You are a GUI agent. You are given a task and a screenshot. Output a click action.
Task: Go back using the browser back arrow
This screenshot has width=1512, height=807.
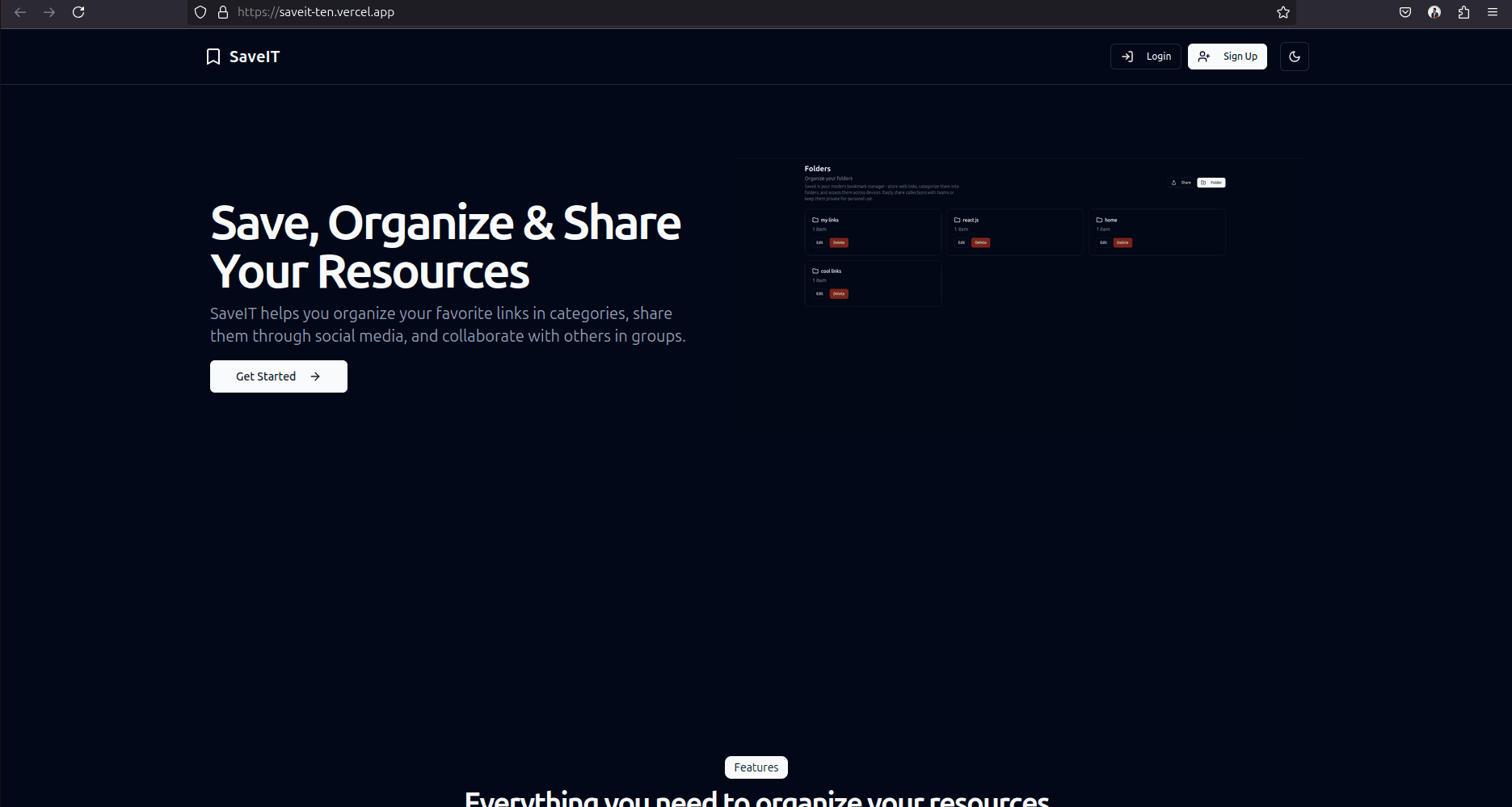click(x=20, y=12)
